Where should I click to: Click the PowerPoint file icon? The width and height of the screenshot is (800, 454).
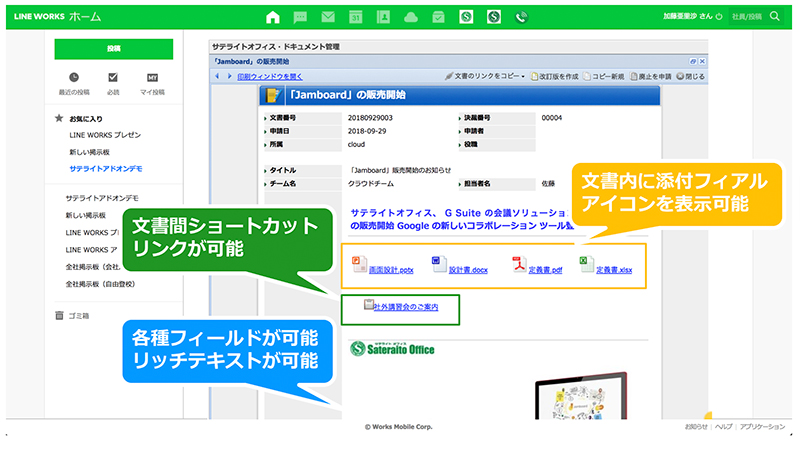pyautogui.click(x=359, y=264)
